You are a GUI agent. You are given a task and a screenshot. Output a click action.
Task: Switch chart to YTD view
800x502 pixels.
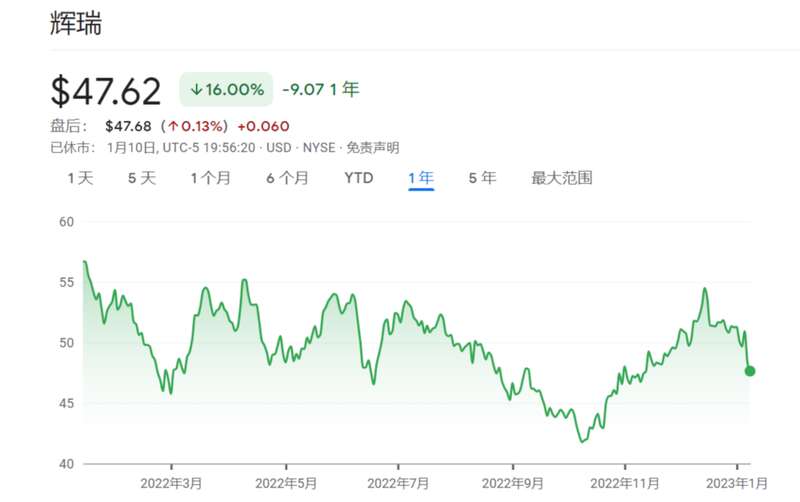[x=359, y=178]
